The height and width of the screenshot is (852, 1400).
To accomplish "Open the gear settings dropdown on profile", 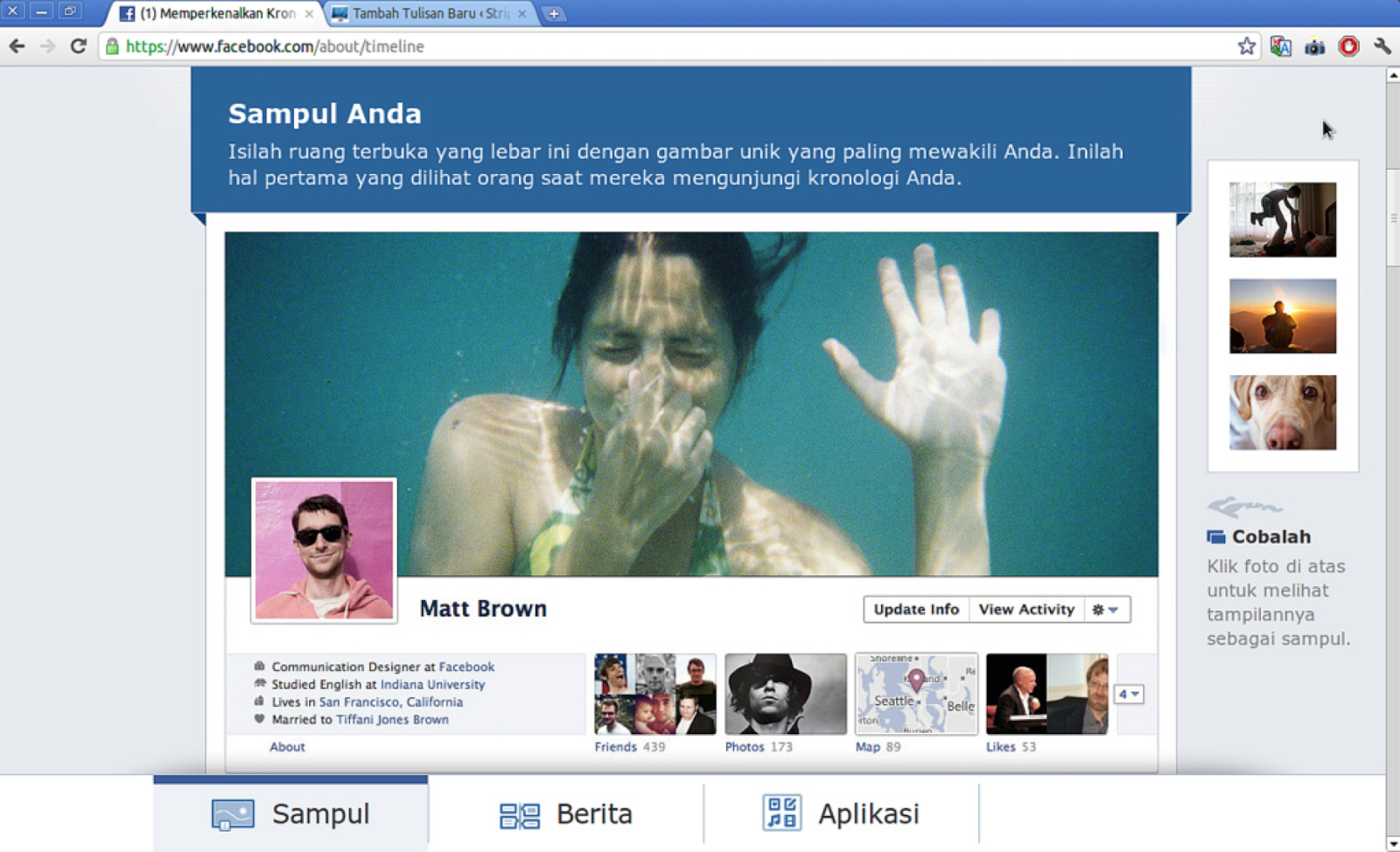I will tap(1107, 610).
